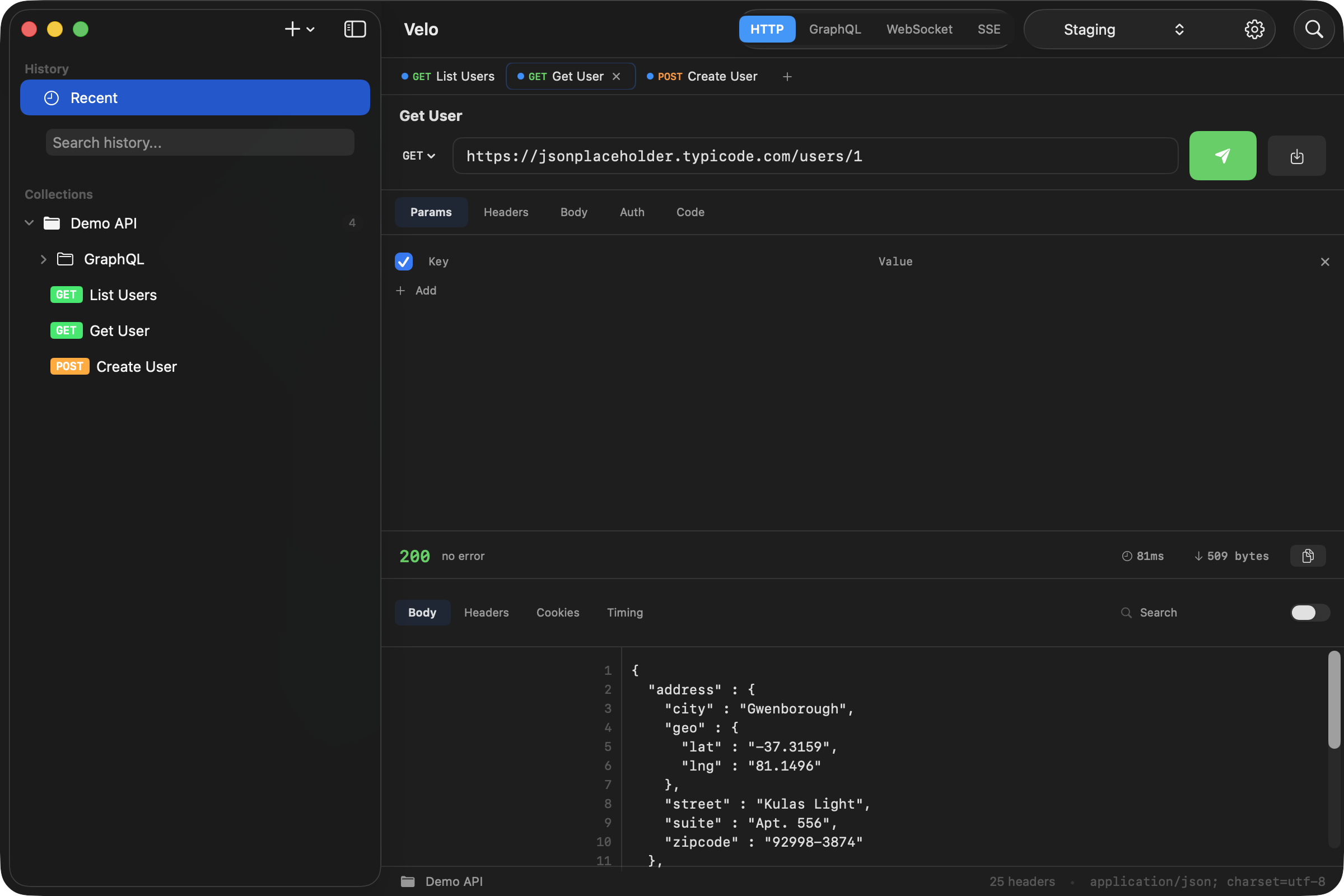Open the Create User request in sidebar
Viewport: 1344px width, 896px height.
137,366
